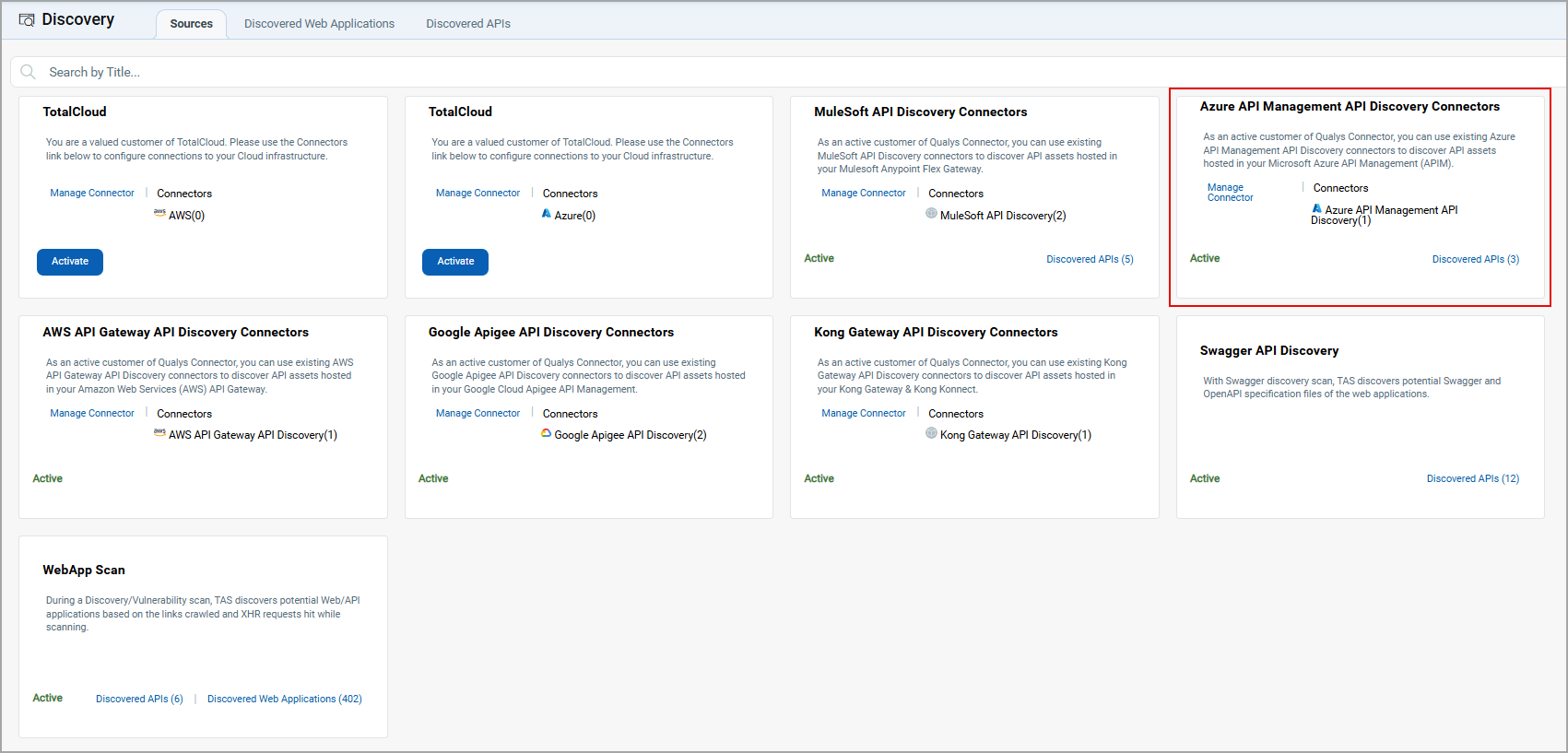Click MuleSoft API Discovery(2) connector text

pos(1003,216)
